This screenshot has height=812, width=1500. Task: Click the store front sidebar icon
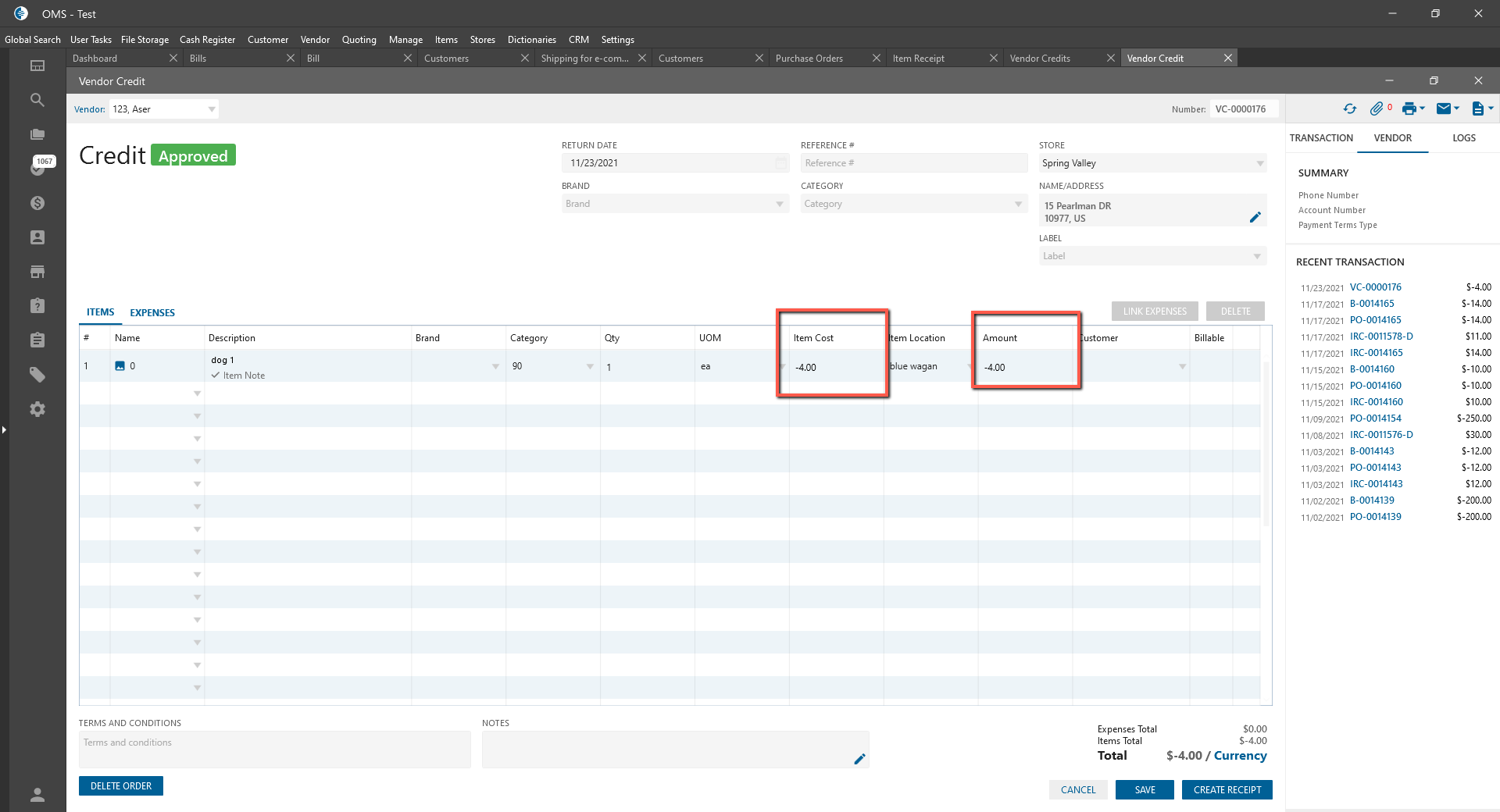click(x=37, y=272)
